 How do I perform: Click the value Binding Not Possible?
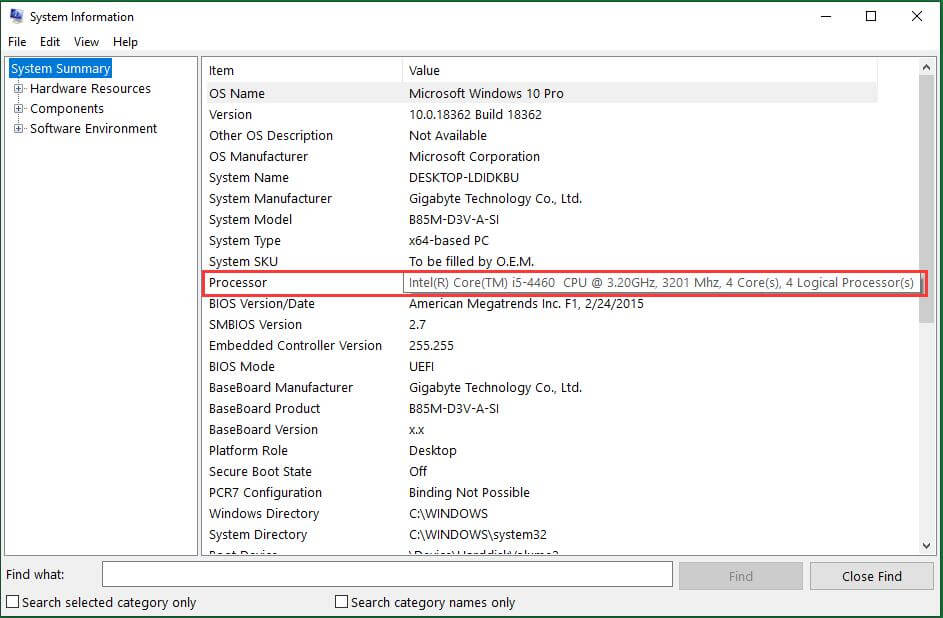point(469,493)
